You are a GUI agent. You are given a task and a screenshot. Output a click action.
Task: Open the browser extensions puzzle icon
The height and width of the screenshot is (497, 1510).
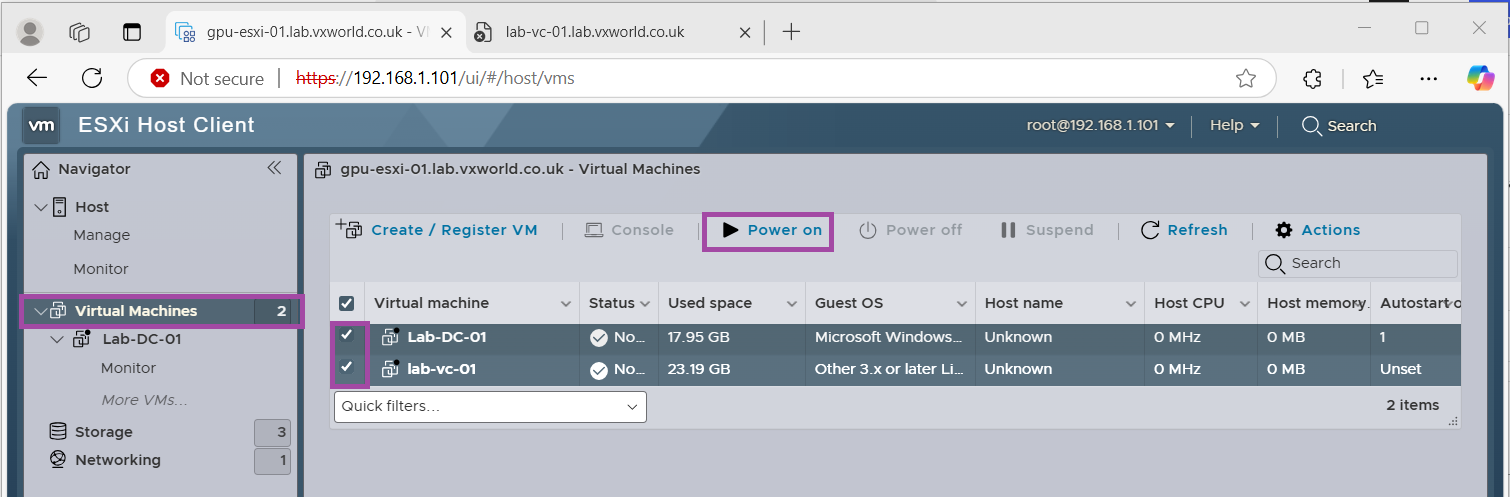(x=1314, y=78)
